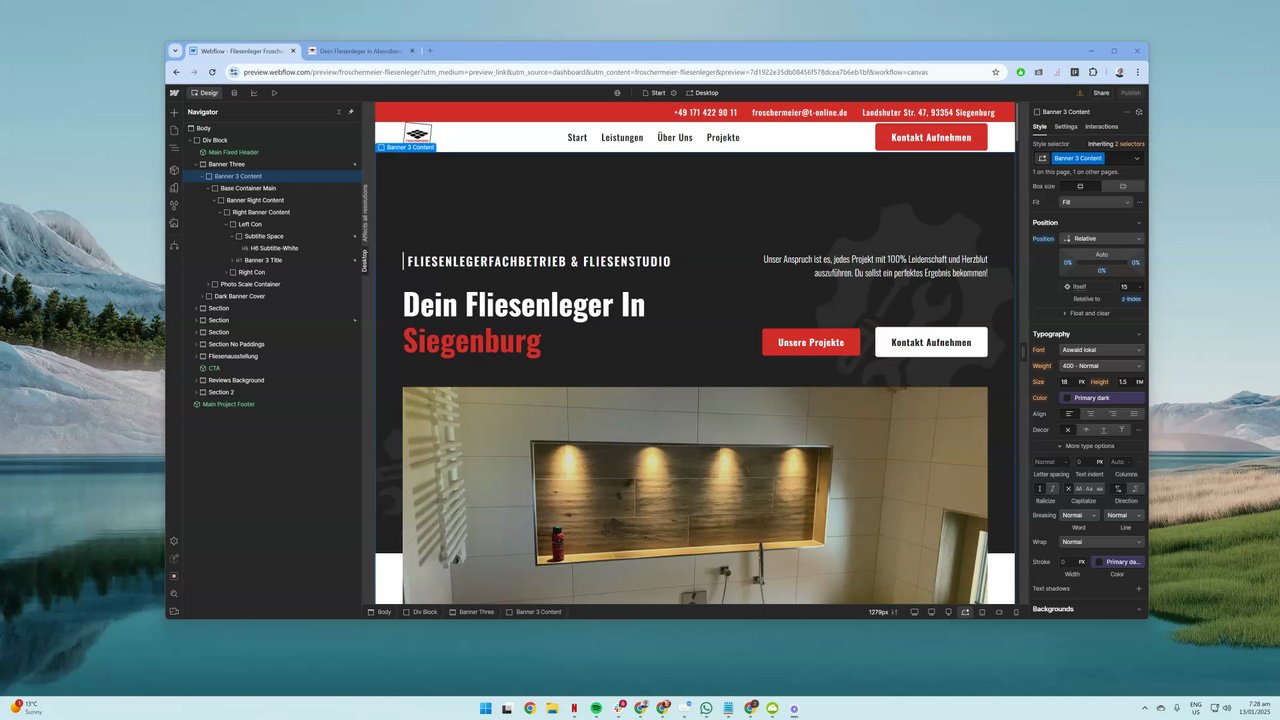Viewport: 1280px width, 720px height.
Task: Open the Font dropdown Aswald lokal
Action: tap(1102, 350)
